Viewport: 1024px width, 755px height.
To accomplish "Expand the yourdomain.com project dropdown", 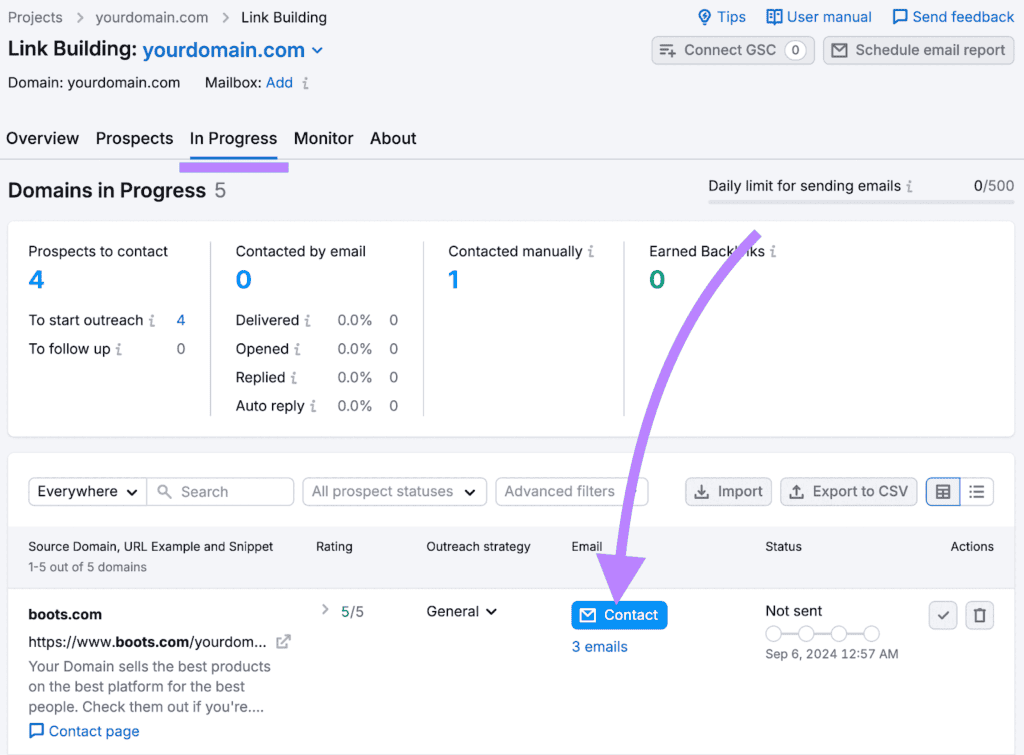I will coord(318,50).
